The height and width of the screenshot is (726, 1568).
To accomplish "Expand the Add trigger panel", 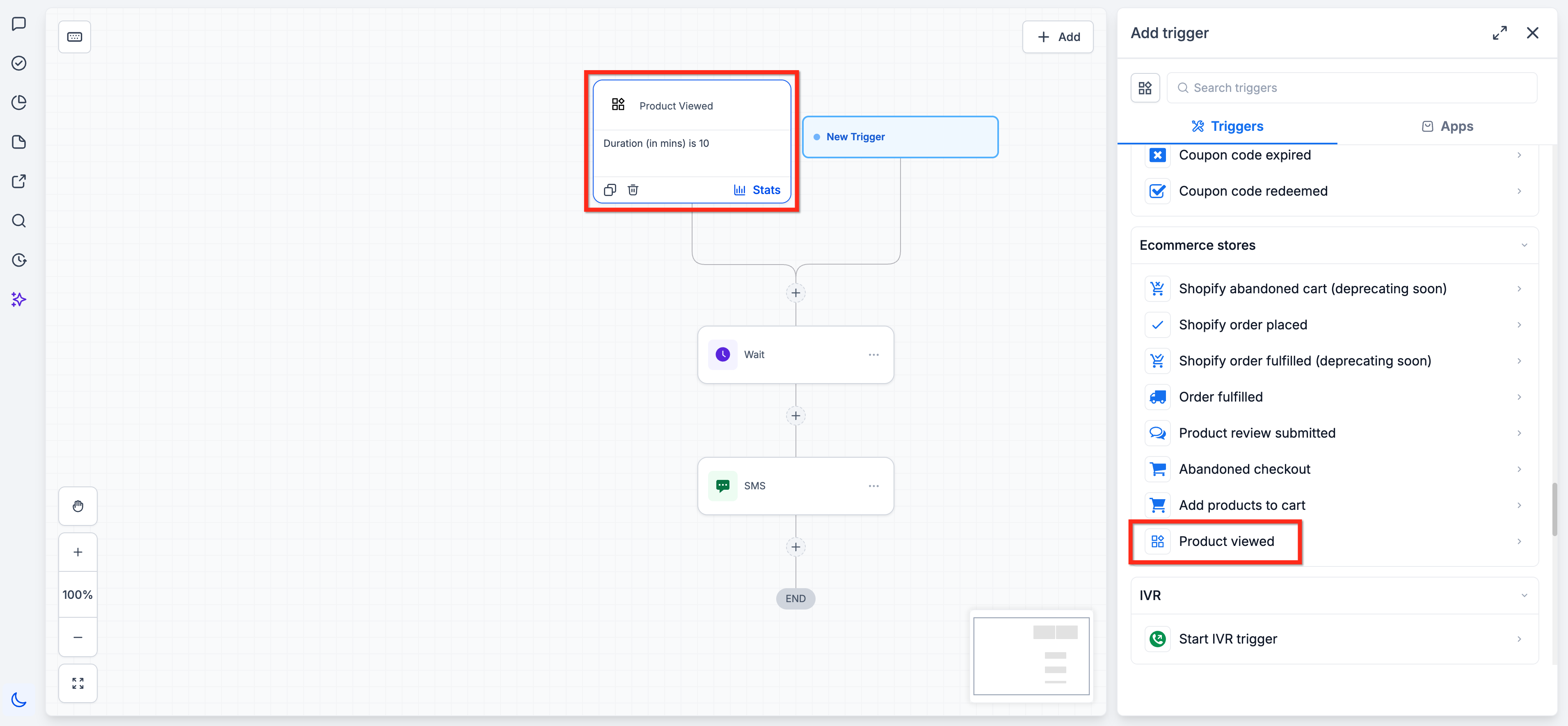I will [x=1500, y=33].
